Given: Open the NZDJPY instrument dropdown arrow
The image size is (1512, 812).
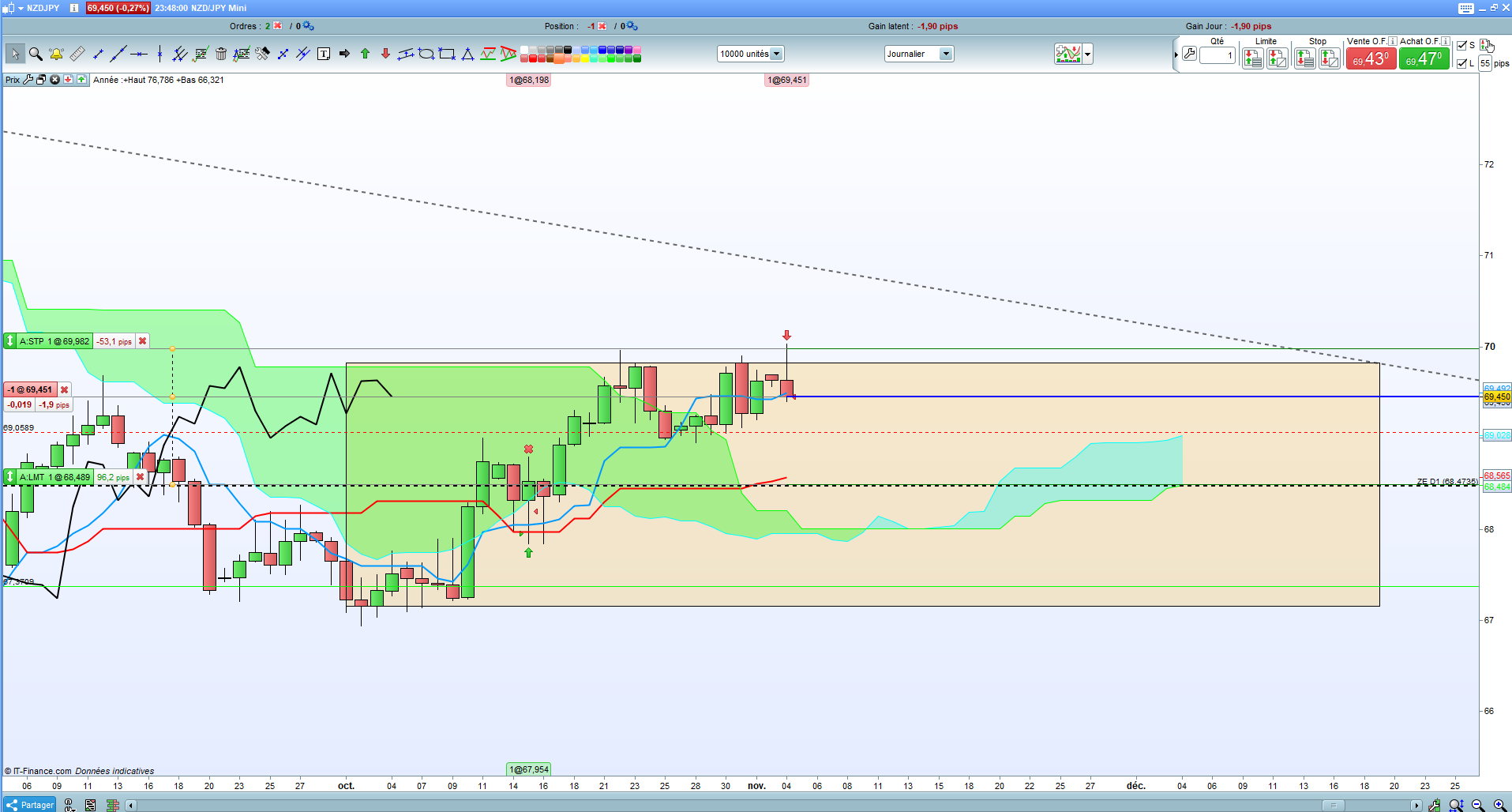Looking at the screenshot, I should tap(21, 8).
